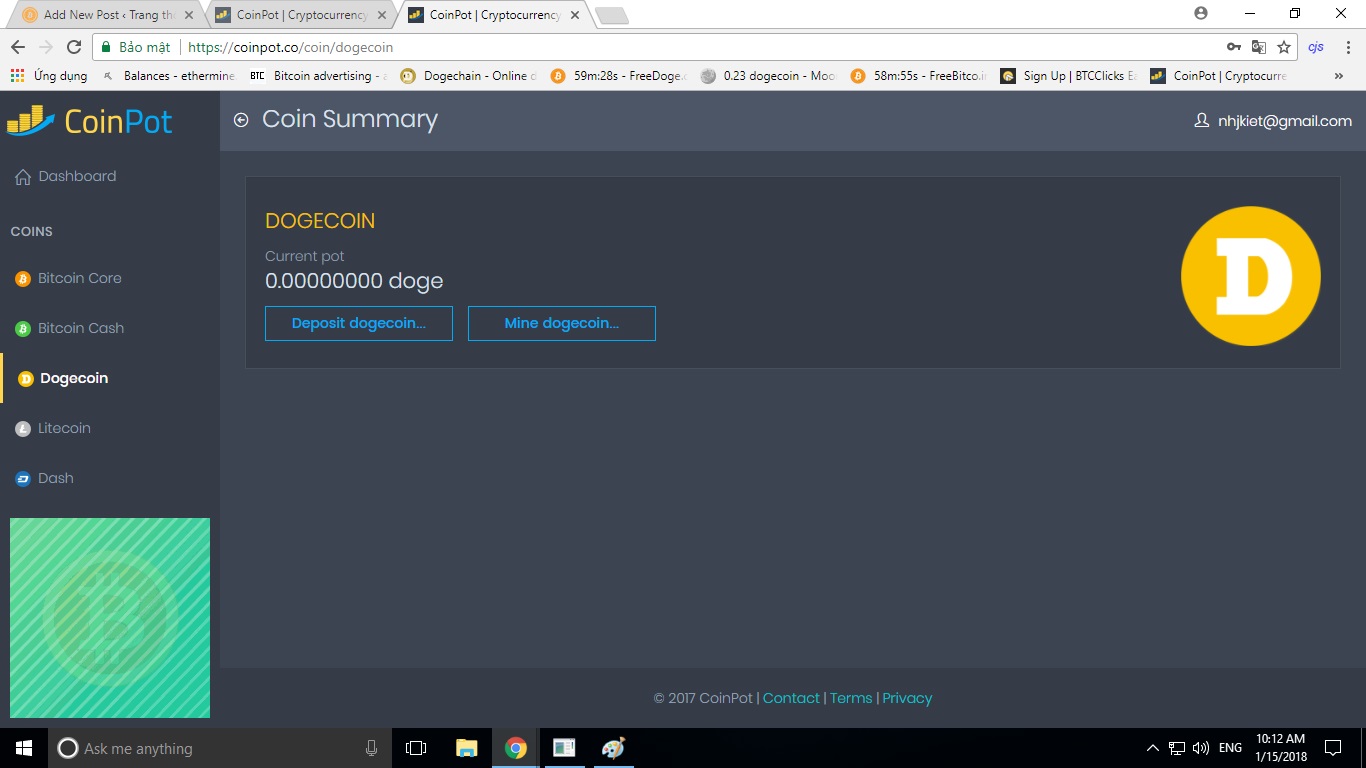Screen dimensions: 1366x768
Task: Click the Cortana microphone icon
Action: pos(372,748)
